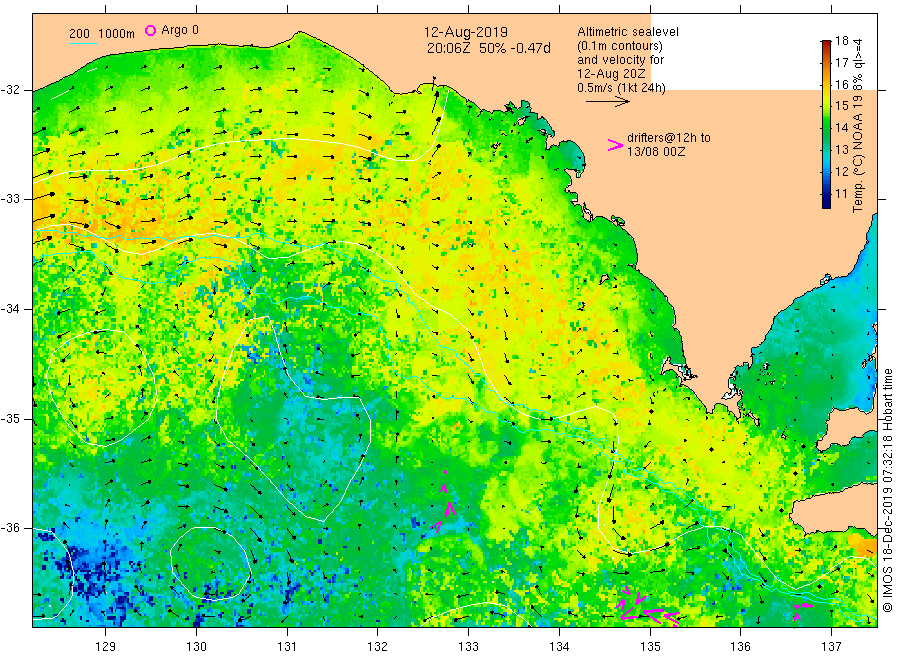
Task: Click the magenta Argo 0 circle marker
Action: tap(150, 30)
